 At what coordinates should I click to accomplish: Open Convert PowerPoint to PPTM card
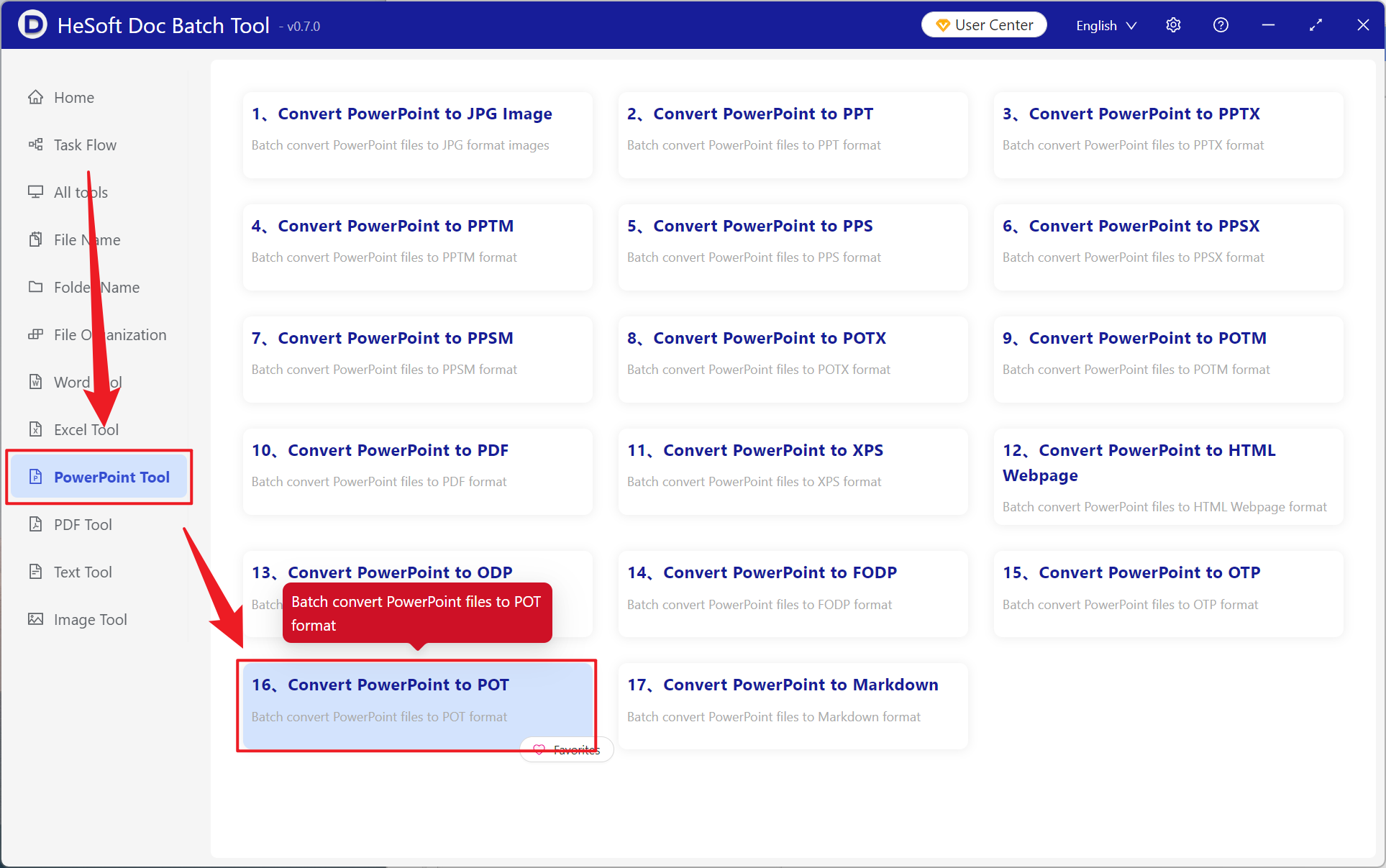click(x=418, y=247)
